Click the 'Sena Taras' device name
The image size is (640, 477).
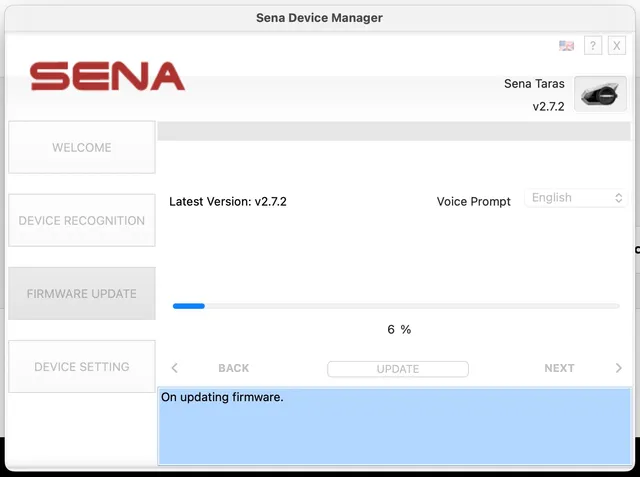tap(534, 84)
